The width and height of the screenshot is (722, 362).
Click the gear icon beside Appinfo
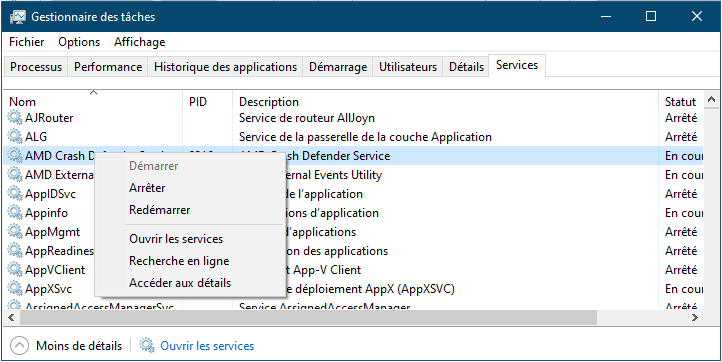tap(15, 213)
